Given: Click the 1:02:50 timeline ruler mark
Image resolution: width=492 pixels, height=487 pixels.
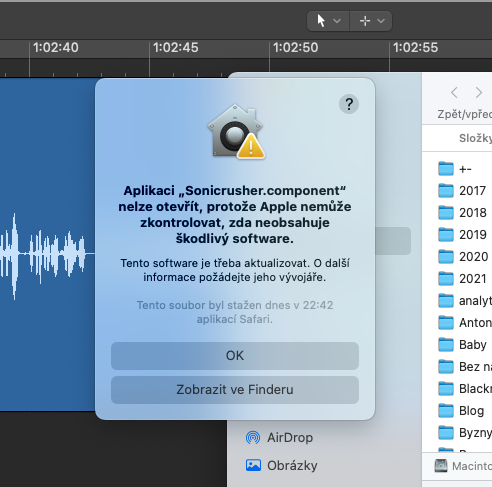Looking at the screenshot, I should 296,48.
